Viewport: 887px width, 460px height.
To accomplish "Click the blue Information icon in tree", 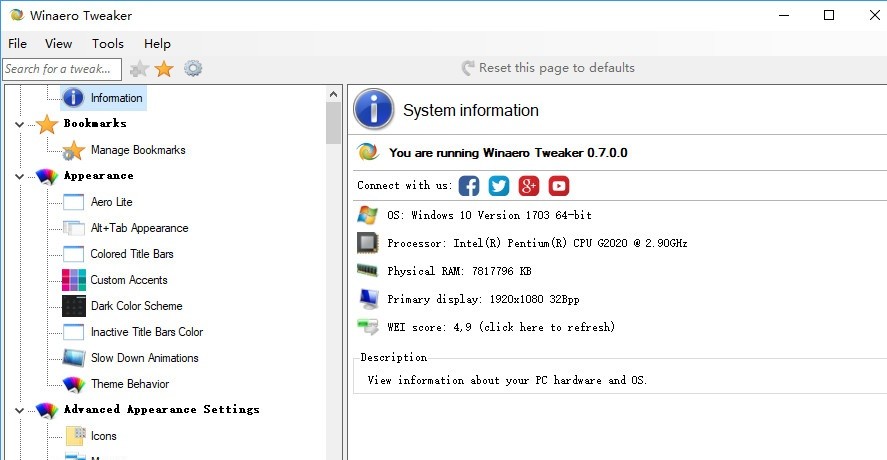I will (x=74, y=98).
